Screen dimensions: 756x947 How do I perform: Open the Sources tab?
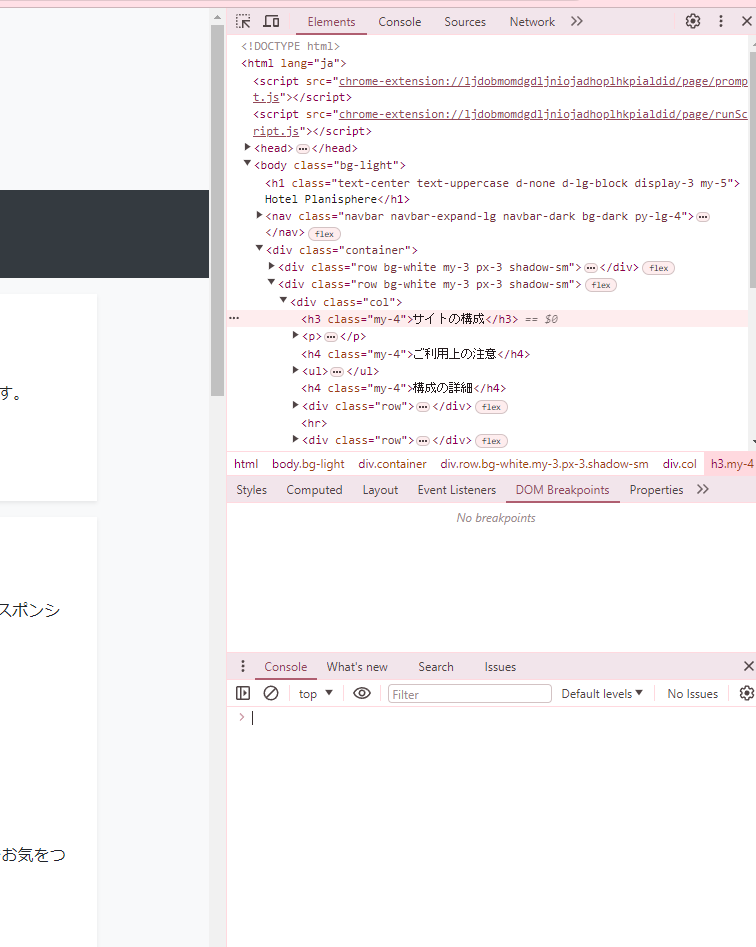click(464, 22)
